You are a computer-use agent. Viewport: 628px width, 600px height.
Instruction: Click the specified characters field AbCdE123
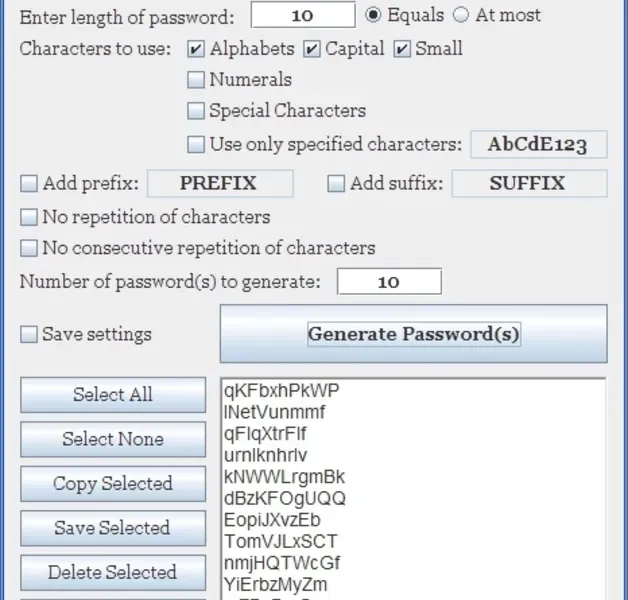(538, 144)
